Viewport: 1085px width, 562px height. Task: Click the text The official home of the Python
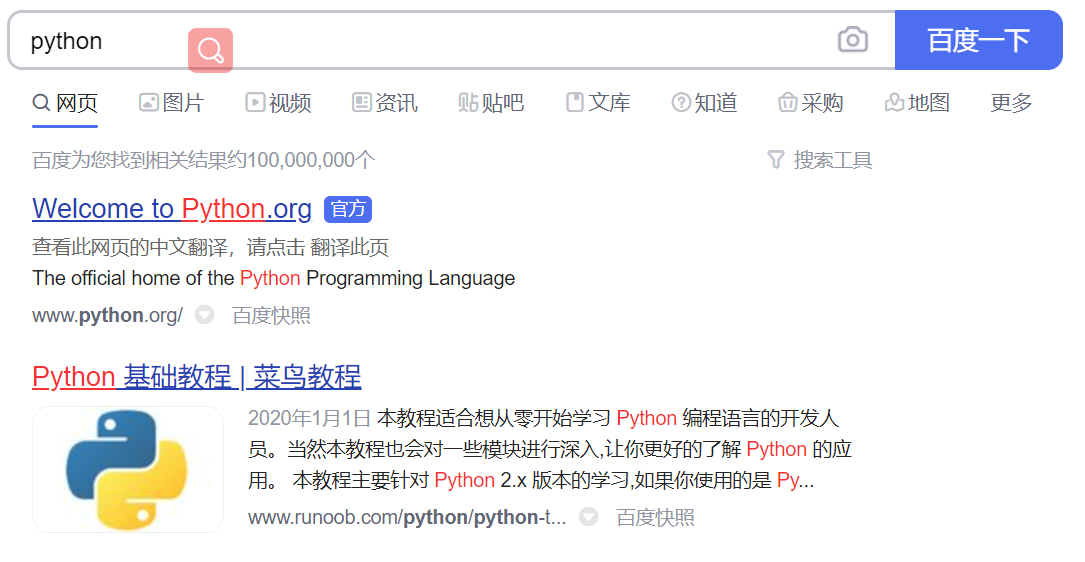pyautogui.click(x=166, y=278)
